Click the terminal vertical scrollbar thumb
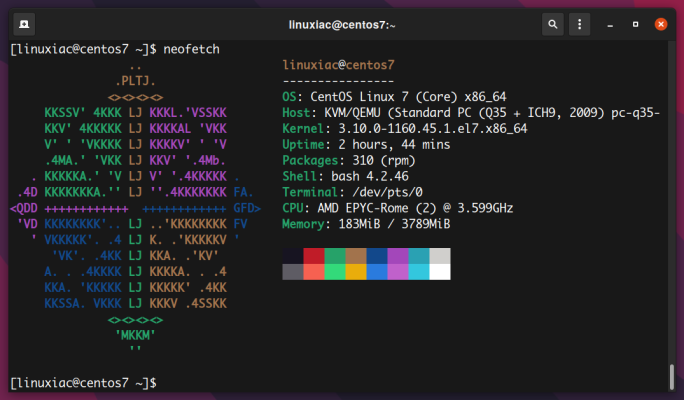 tap(671, 376)
